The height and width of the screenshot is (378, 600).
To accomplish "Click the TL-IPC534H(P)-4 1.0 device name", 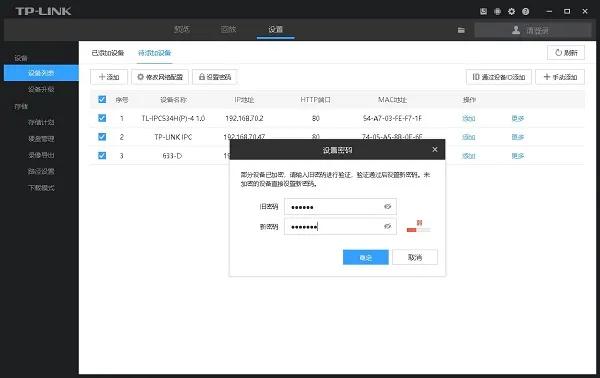I will [x=173, y=118].
